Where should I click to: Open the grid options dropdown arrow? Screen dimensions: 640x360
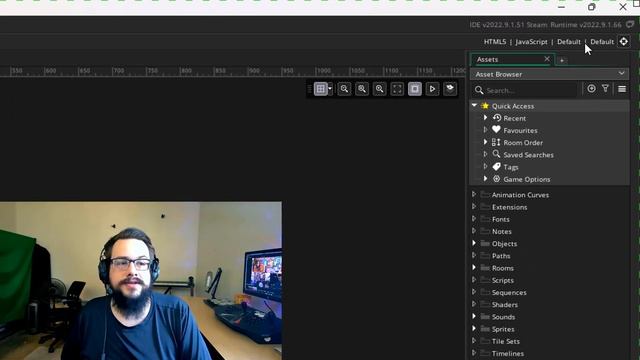(330, 89)
